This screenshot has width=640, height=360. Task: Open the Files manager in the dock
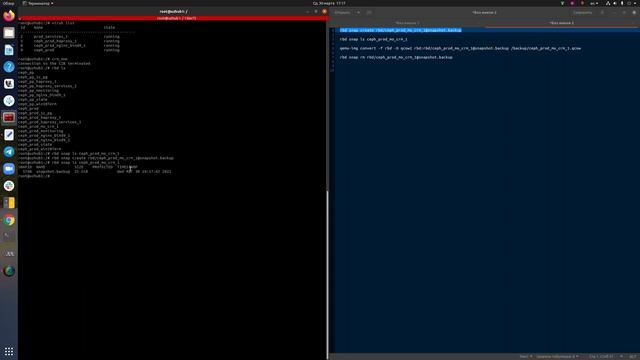click(x=9, y=33)
